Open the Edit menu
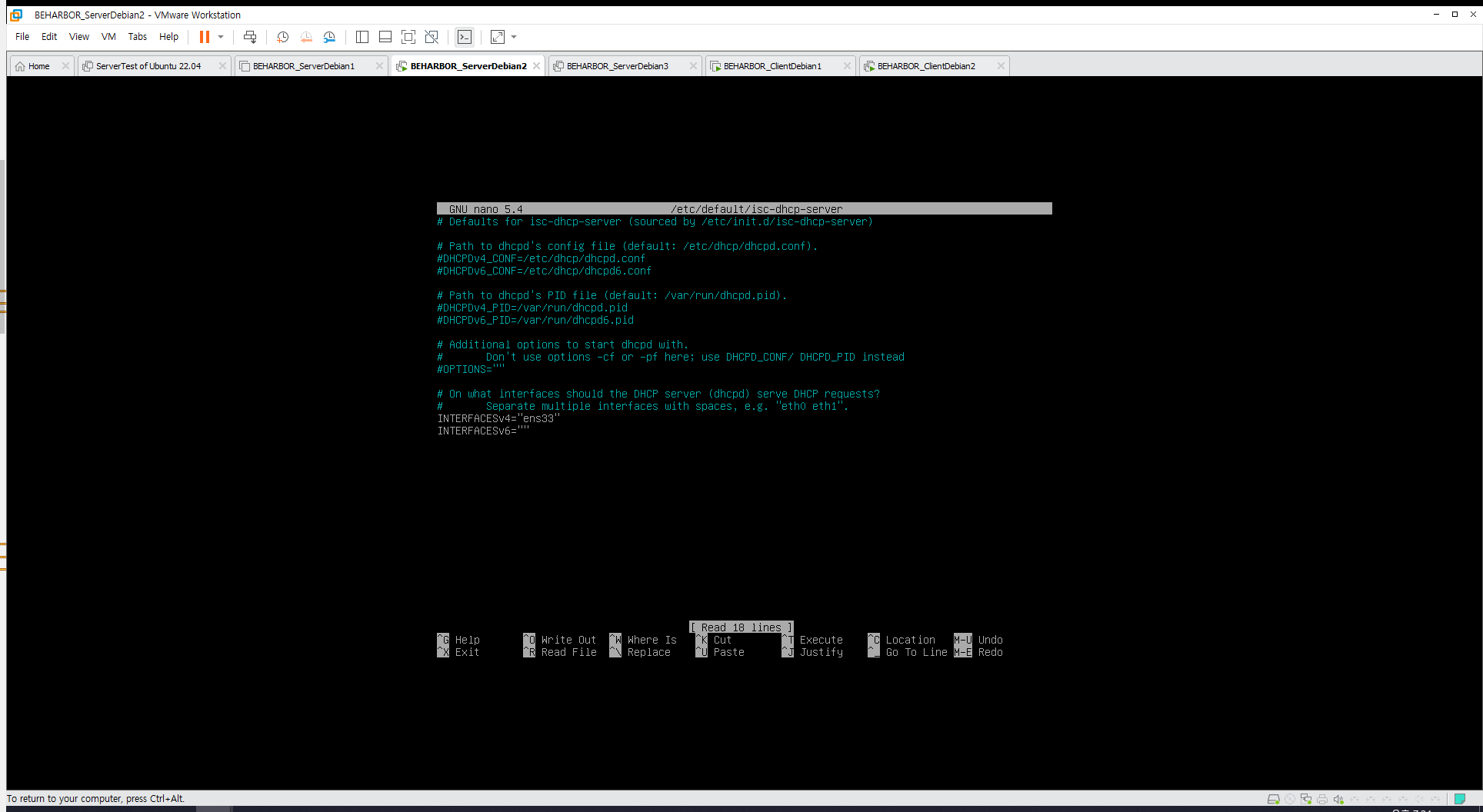Image resolution: width=1483 pixels, height=812 pixels. pyautogui.click(x=49, y=36)
